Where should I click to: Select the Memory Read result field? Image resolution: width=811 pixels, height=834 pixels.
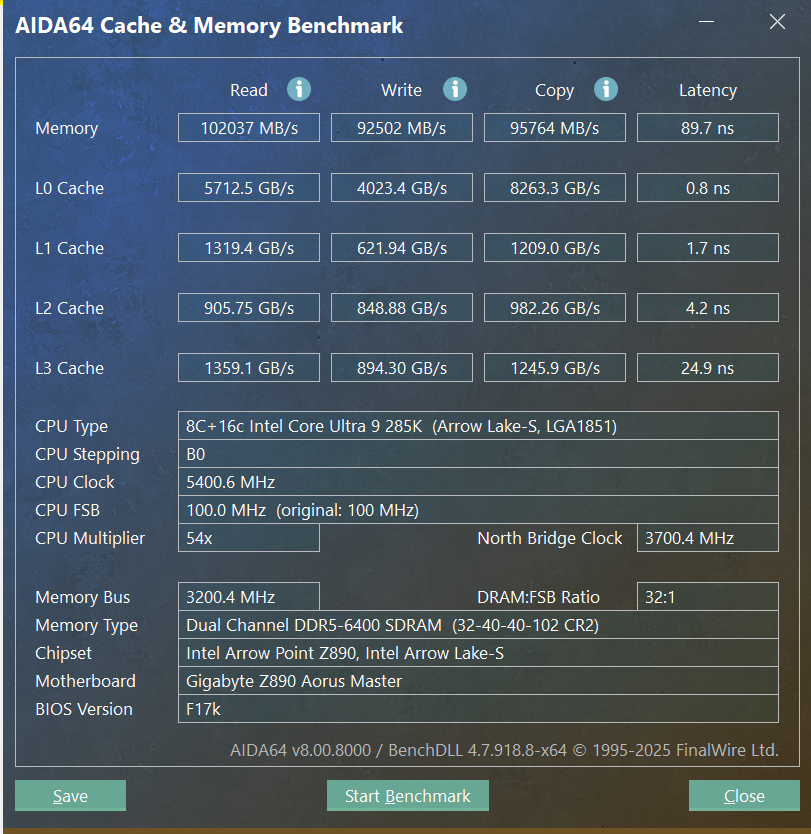(x=249, y=128)
